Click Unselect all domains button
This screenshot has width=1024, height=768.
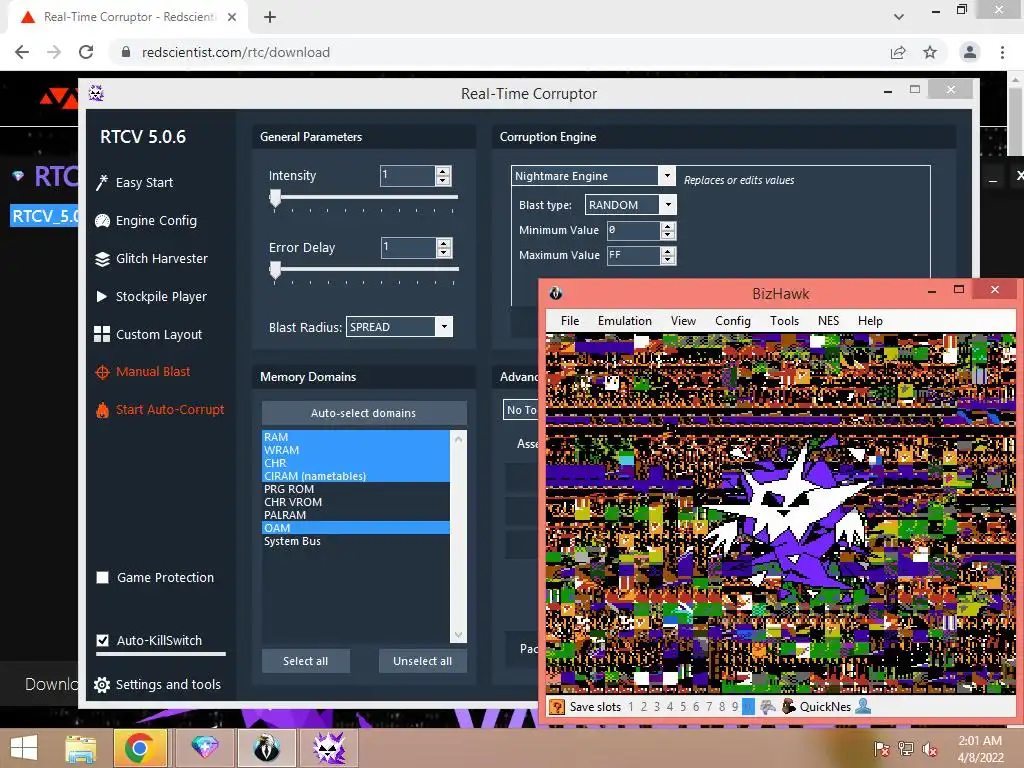423,661
